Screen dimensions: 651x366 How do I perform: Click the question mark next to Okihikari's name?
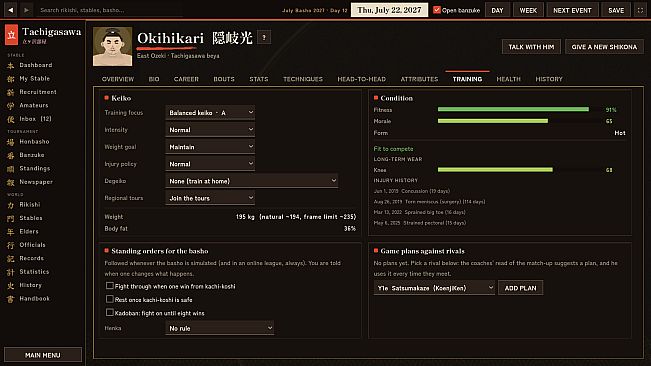tap(264, 38)
